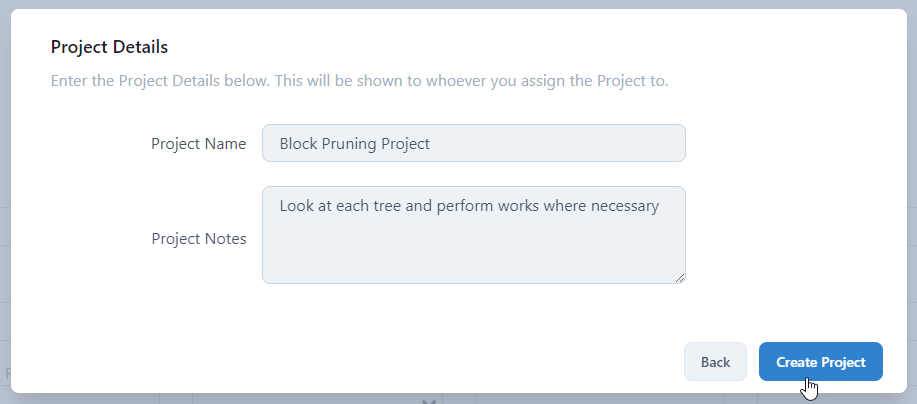Click the empty area in Project Notes box
The width and height of the screenshot is (917, 404).
(473, 255)
